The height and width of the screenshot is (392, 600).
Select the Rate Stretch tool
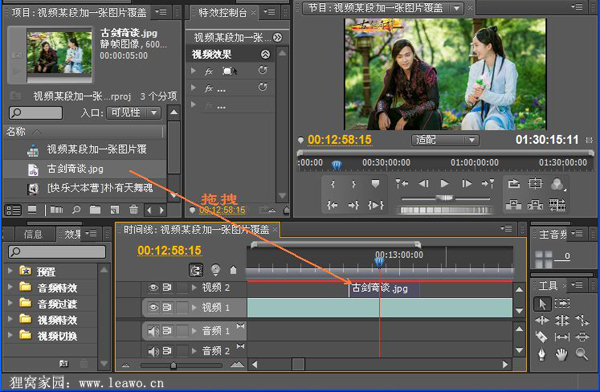[582, 320]
